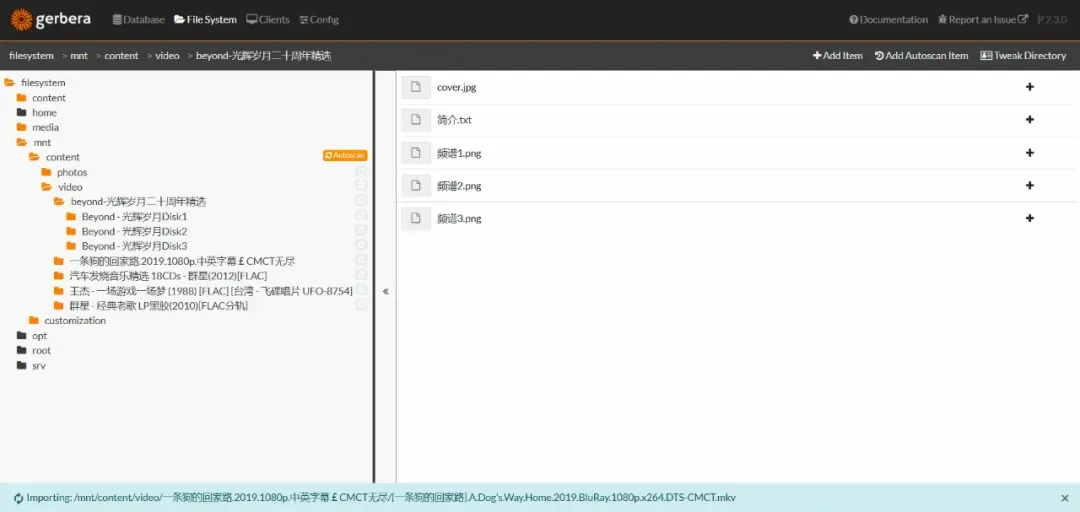Collapse the left tree panel with chevron

click(x=386, y=292)
